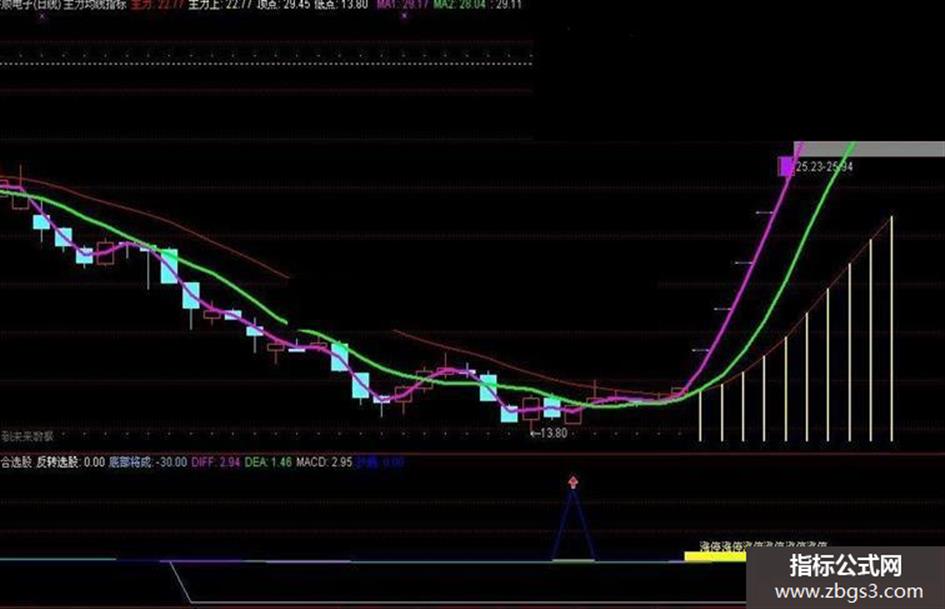Click the gray bar at chart top right
Screen dimensions: 945x609
[x=869, y=149]
